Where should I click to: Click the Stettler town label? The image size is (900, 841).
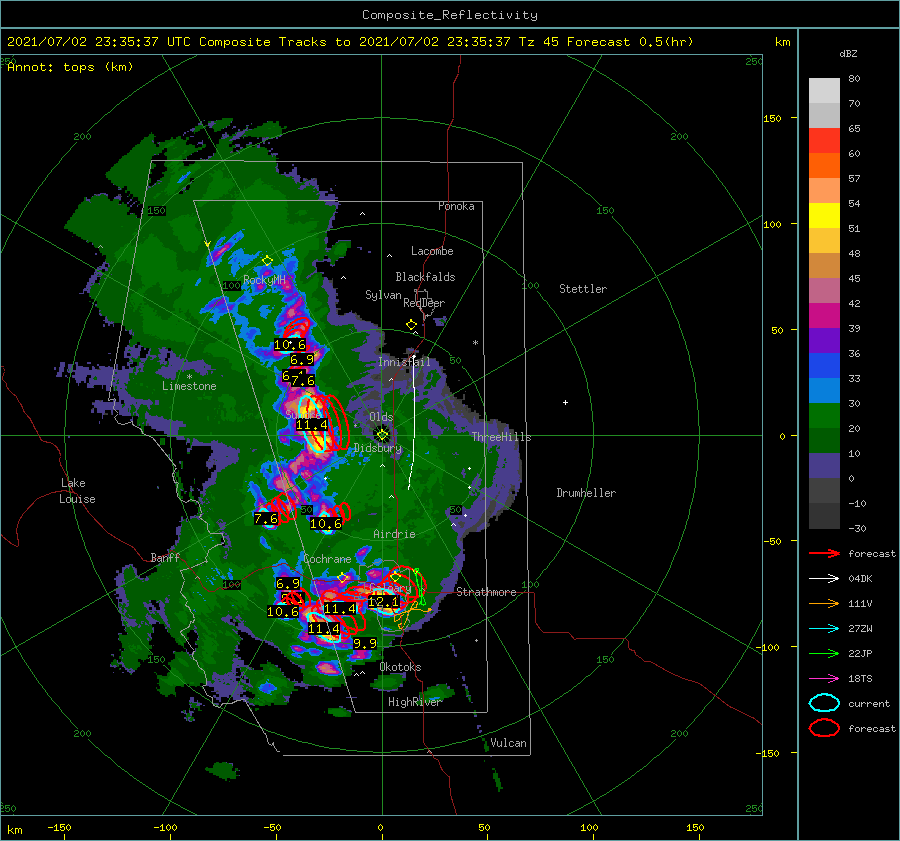[583, 289]
